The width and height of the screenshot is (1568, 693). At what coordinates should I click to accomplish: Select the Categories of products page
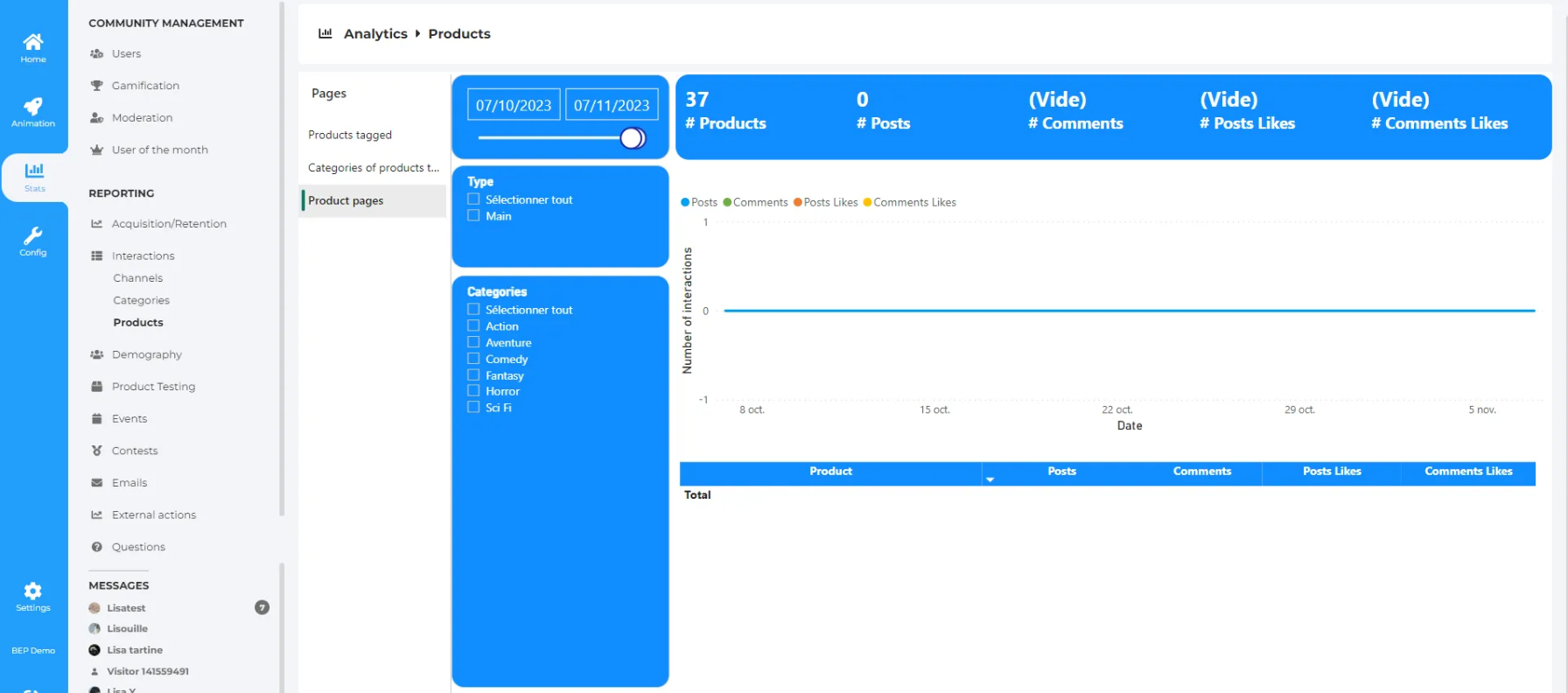click(373, 168)
